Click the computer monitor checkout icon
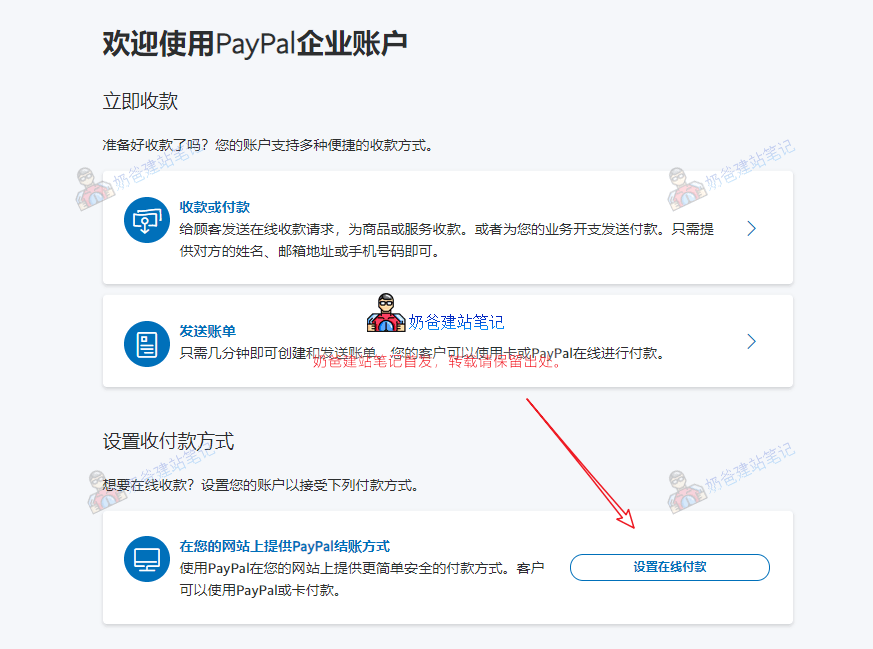 (x=146, y=560)
